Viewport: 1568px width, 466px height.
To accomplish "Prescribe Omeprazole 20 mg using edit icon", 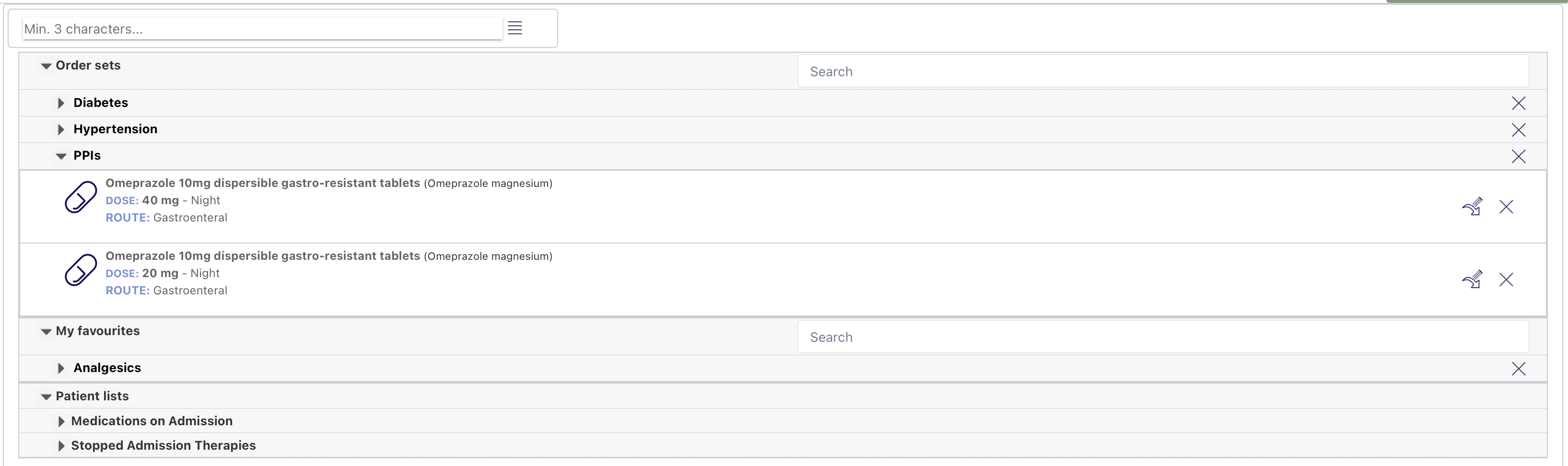I will click(x=1472, y=280).
